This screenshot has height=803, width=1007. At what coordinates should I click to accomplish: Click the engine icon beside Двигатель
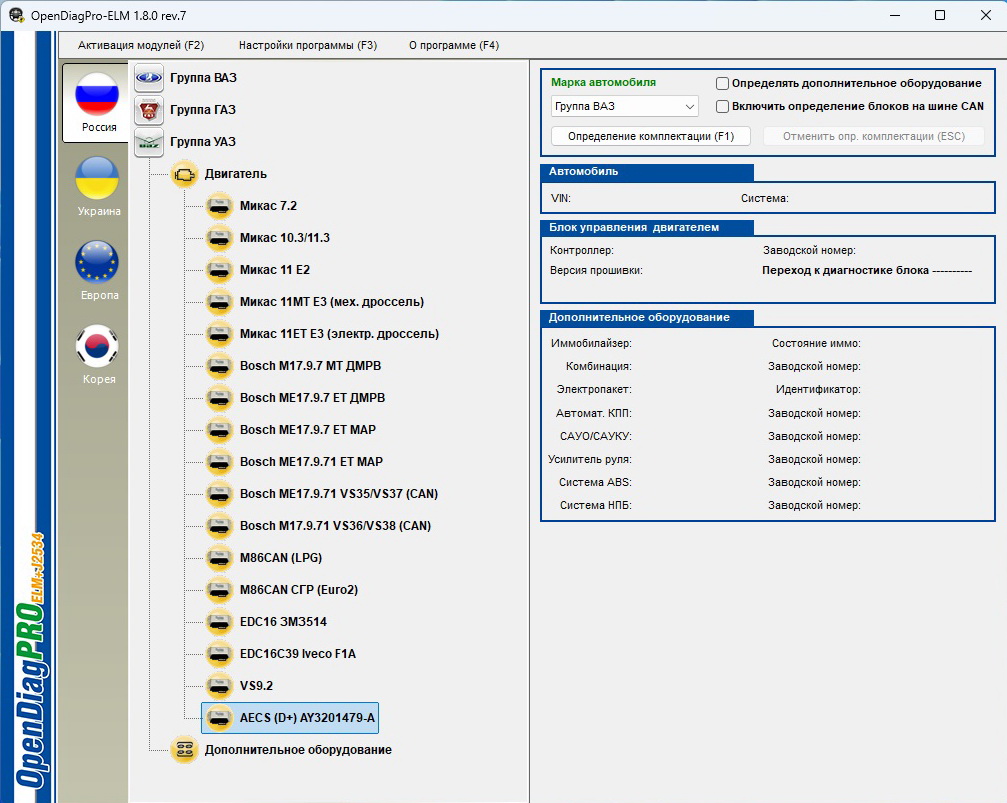click(x=185, y=174)
